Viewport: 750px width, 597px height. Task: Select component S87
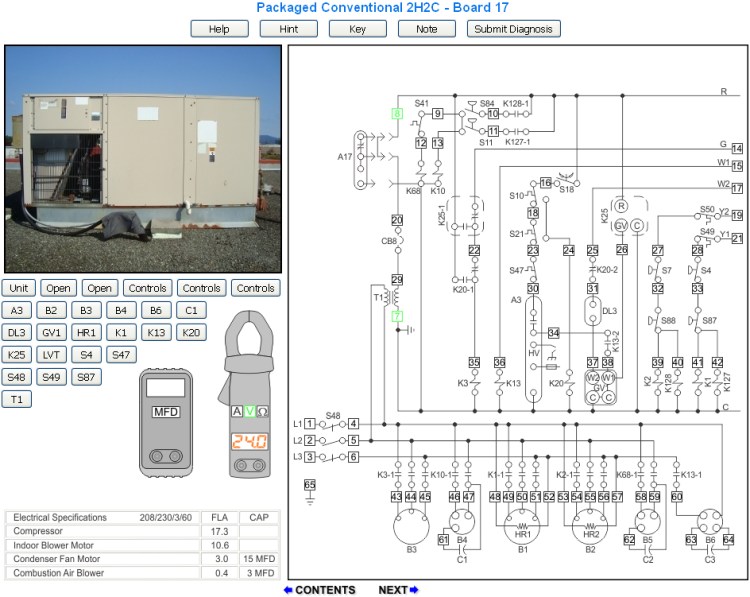point(86,377)
